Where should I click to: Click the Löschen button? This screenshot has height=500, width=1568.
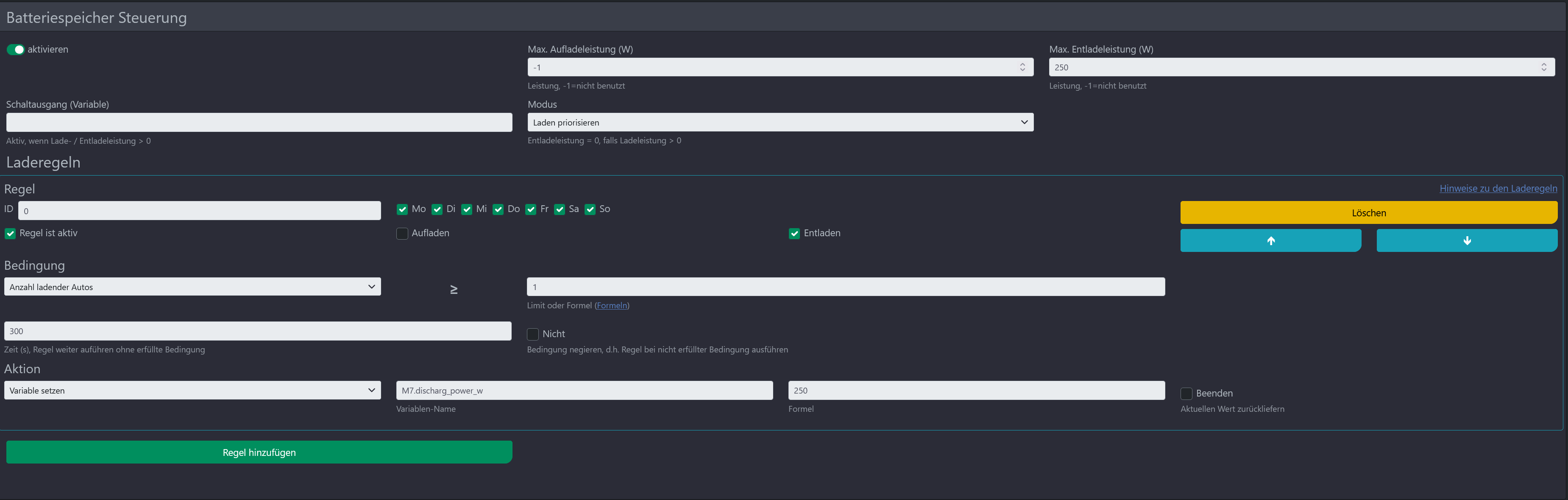pyautogui.click(x=1368, y=212)
